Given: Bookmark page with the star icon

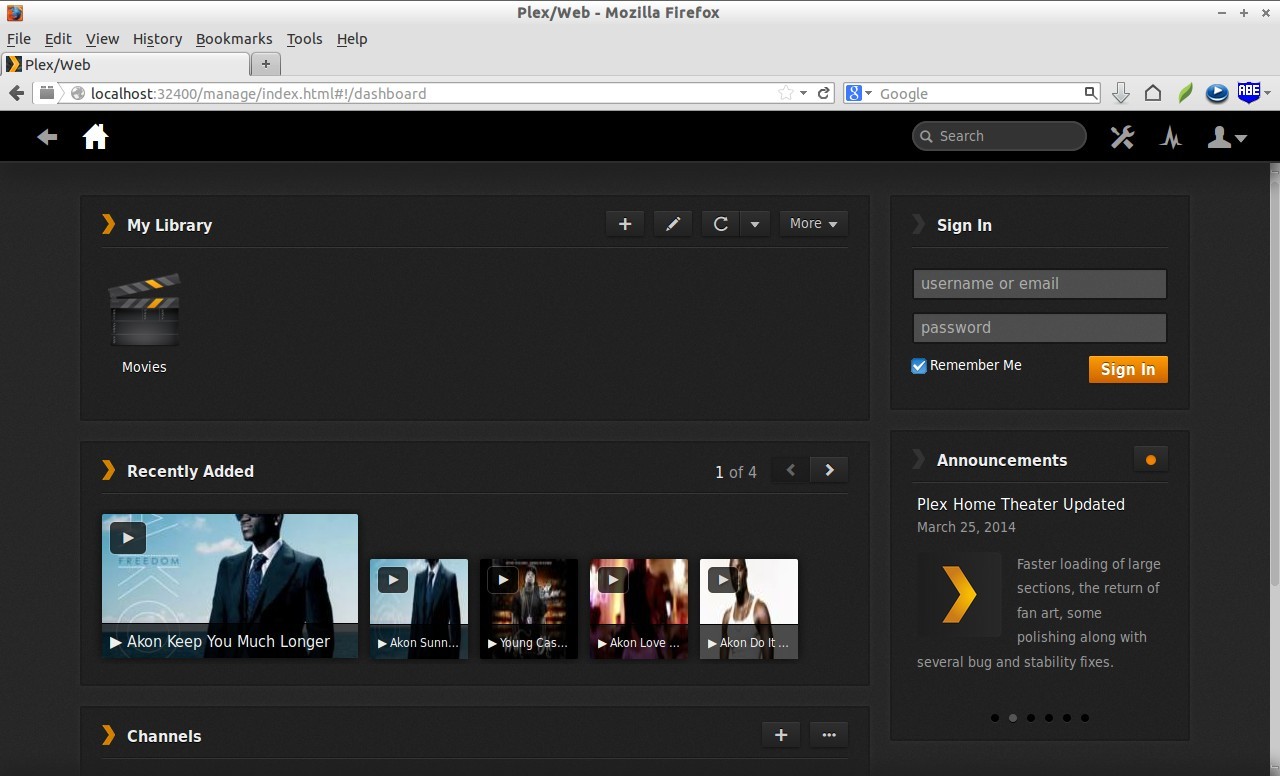Looking at the screenshot, I should (x=786, y=93).
